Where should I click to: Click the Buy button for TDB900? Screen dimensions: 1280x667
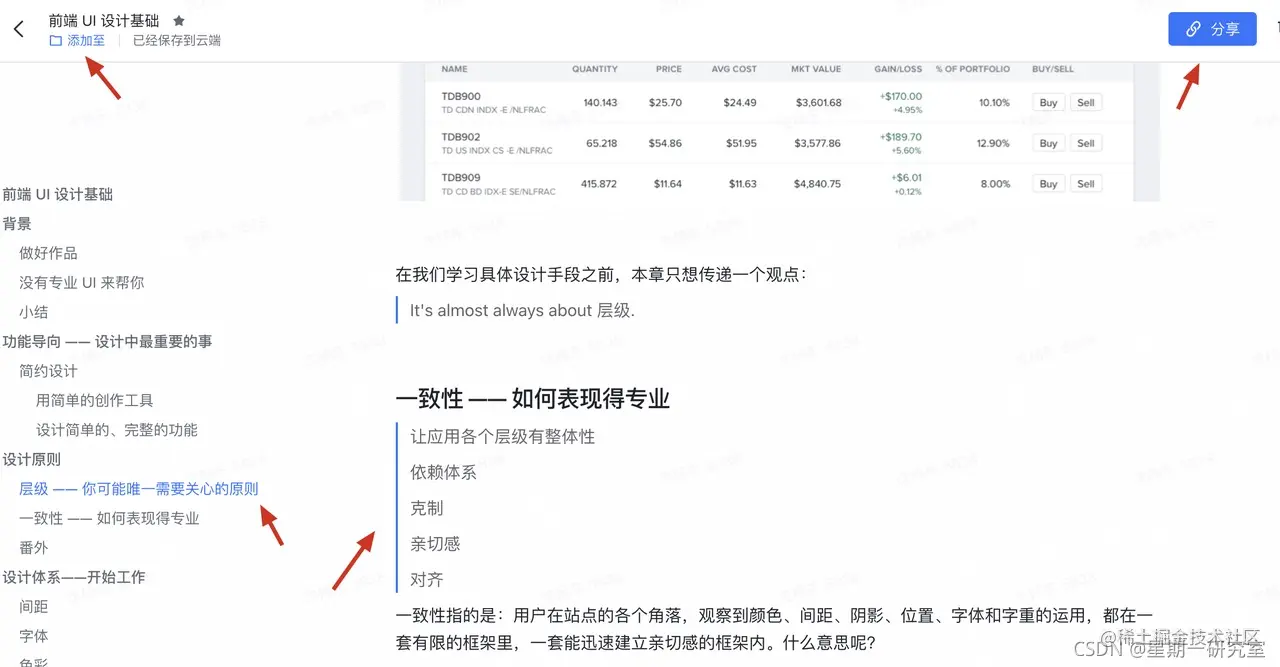tap(1048, 103)
